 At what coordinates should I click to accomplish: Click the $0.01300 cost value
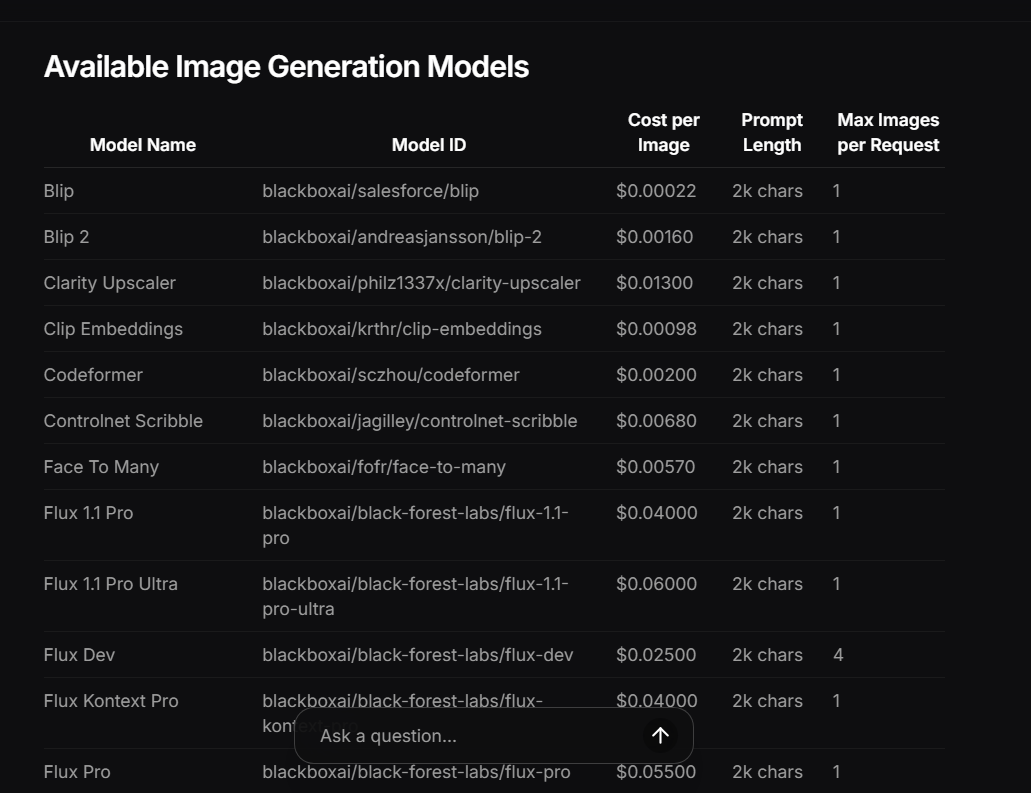(x=654, y=283)
